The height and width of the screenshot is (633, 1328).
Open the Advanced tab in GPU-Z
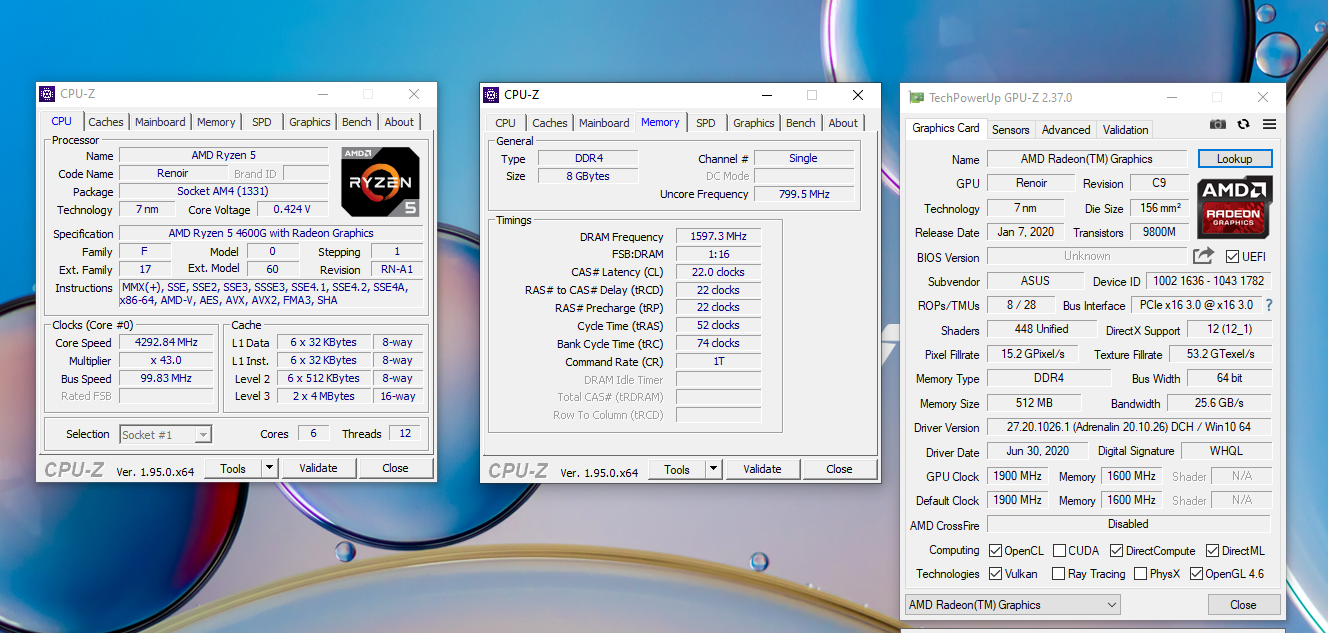(1066, 130)
